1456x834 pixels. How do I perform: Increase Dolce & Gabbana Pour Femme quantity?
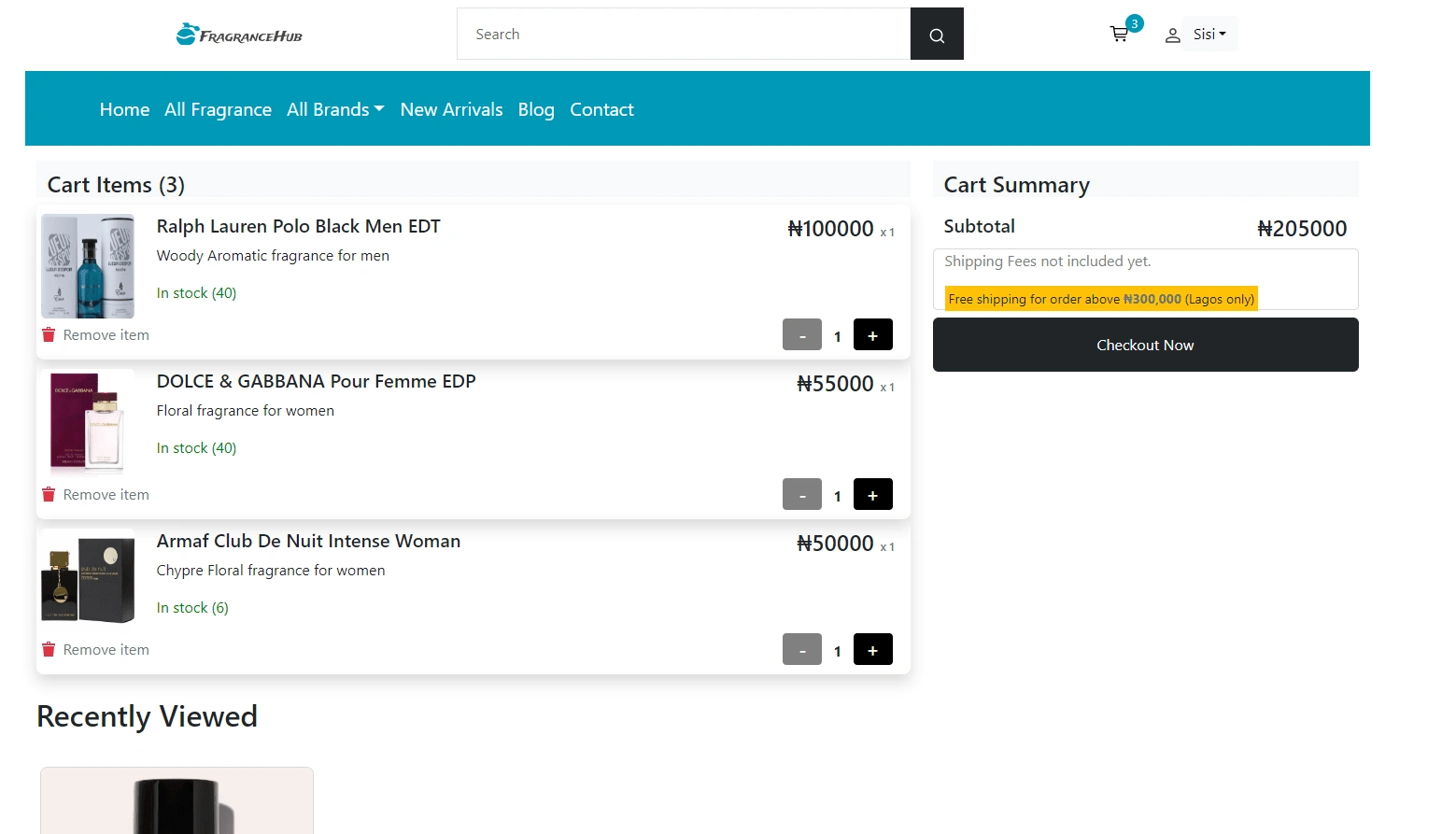872,494
